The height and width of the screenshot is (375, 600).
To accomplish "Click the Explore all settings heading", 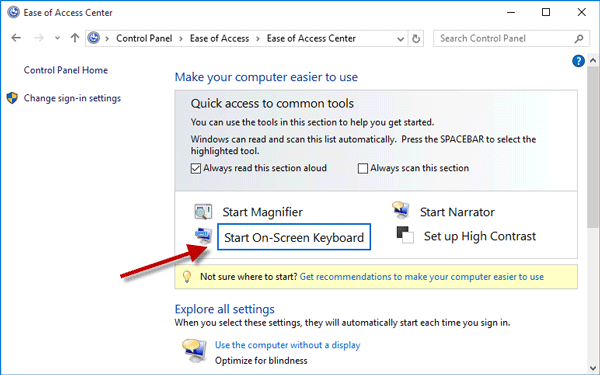I will coord(225,309).
